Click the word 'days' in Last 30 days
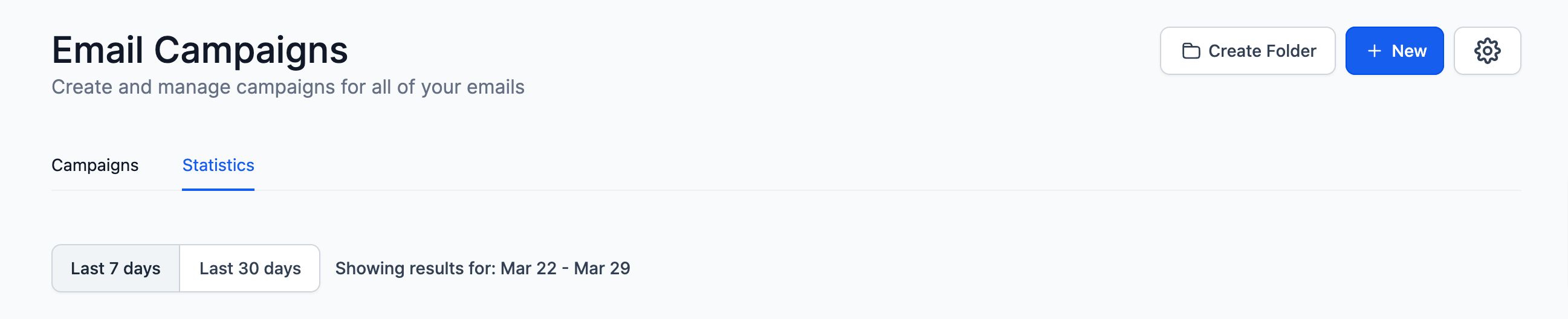This screenshot has width=1568, height=319. [x=282, y=268]
